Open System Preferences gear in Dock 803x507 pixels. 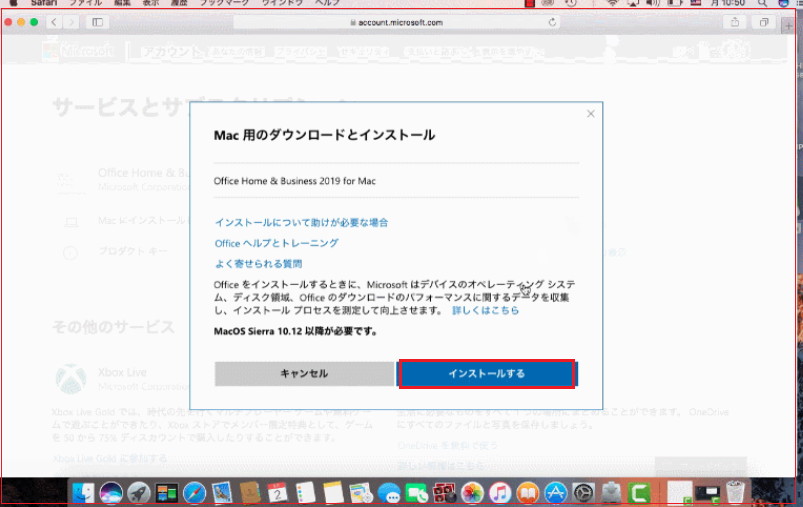(x=584, y=493)
